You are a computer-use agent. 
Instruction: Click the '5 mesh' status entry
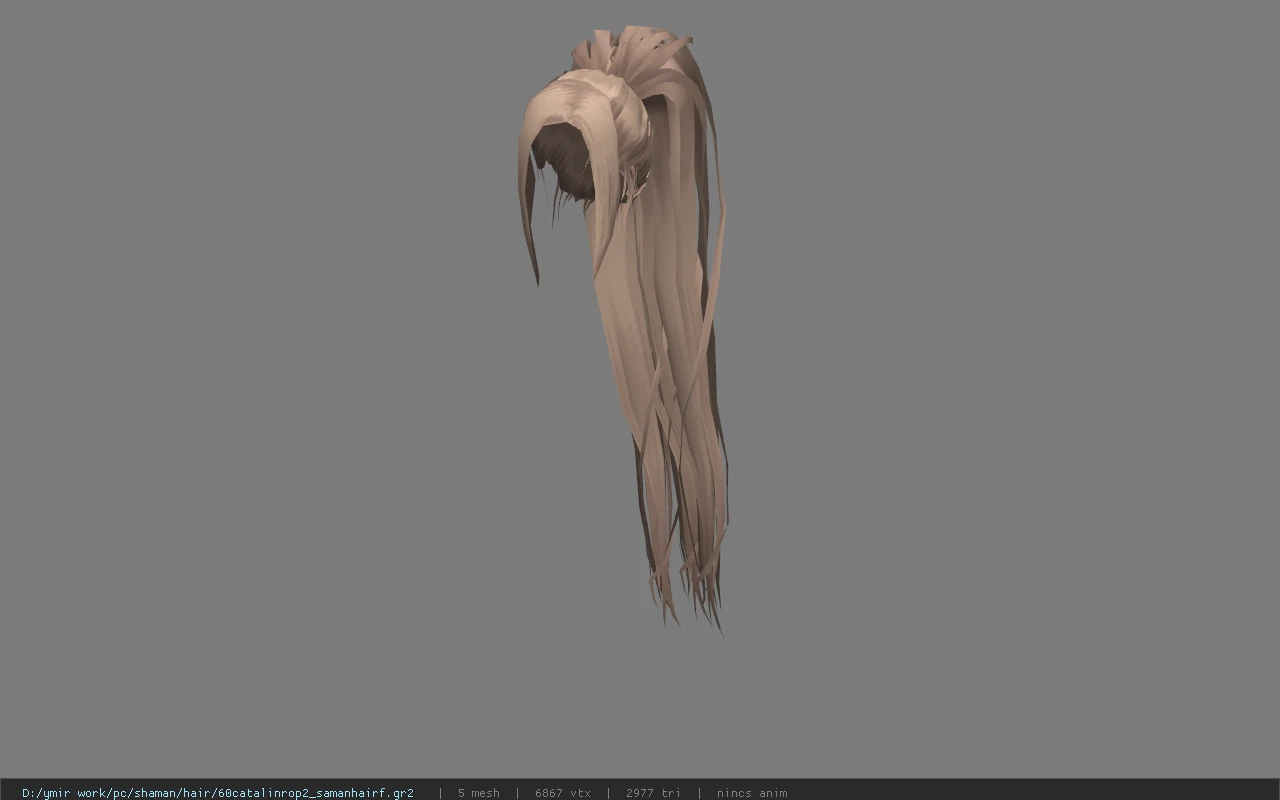(479, 793)
